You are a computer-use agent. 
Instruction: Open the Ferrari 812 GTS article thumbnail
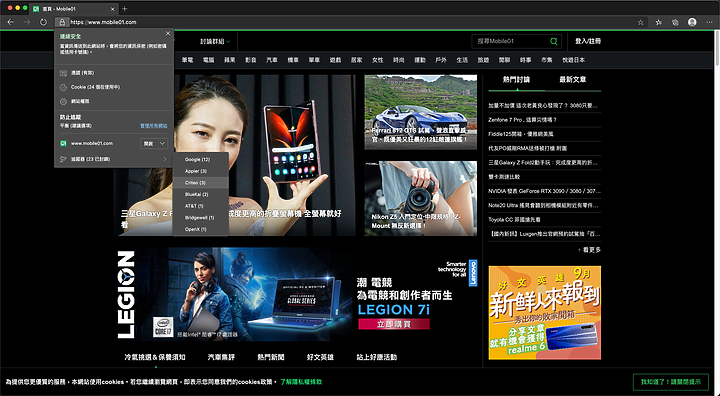(421, 112)
